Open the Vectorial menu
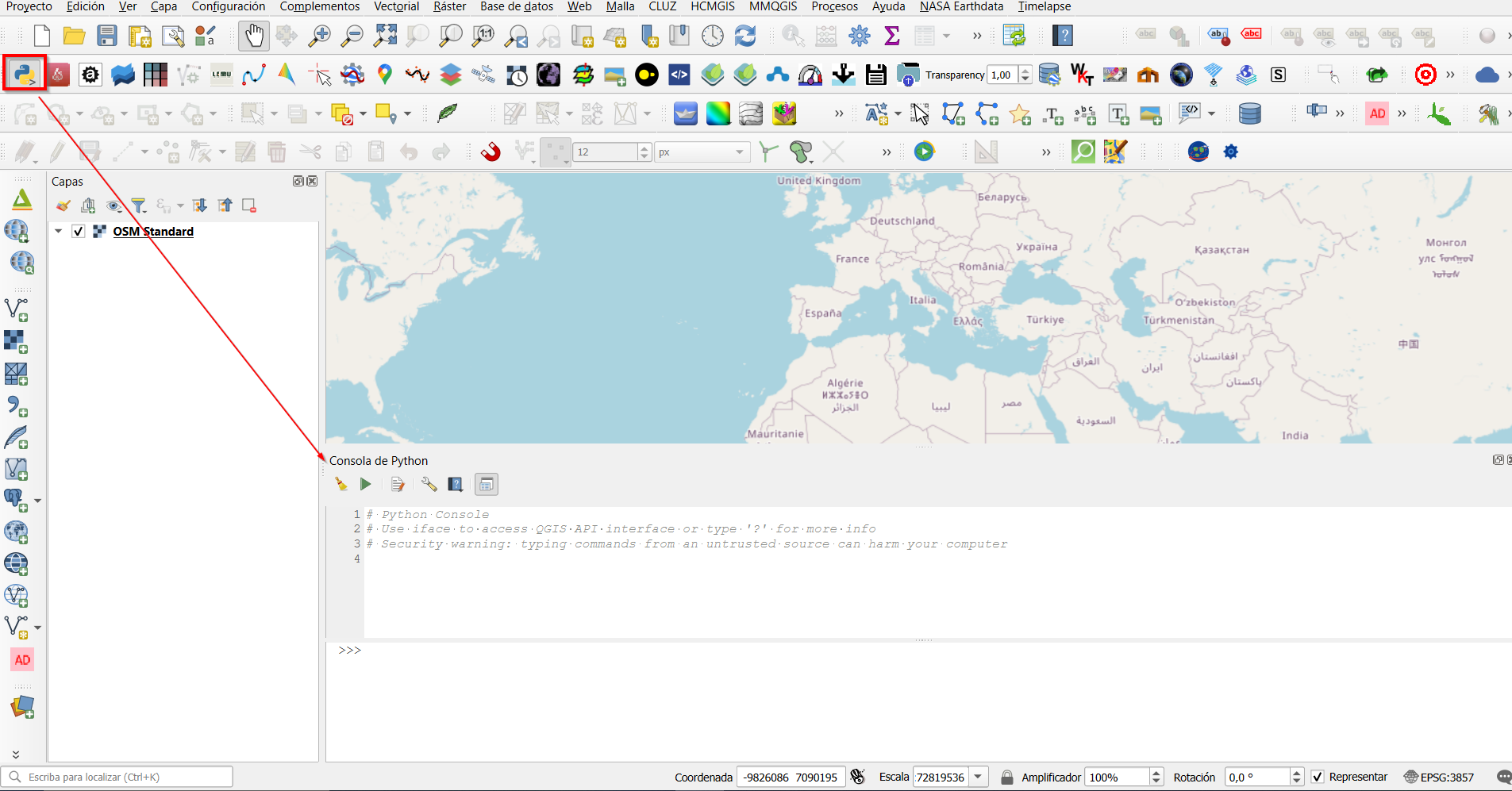The width and height of the screenshot is (1512, 791). coord(396,6)
